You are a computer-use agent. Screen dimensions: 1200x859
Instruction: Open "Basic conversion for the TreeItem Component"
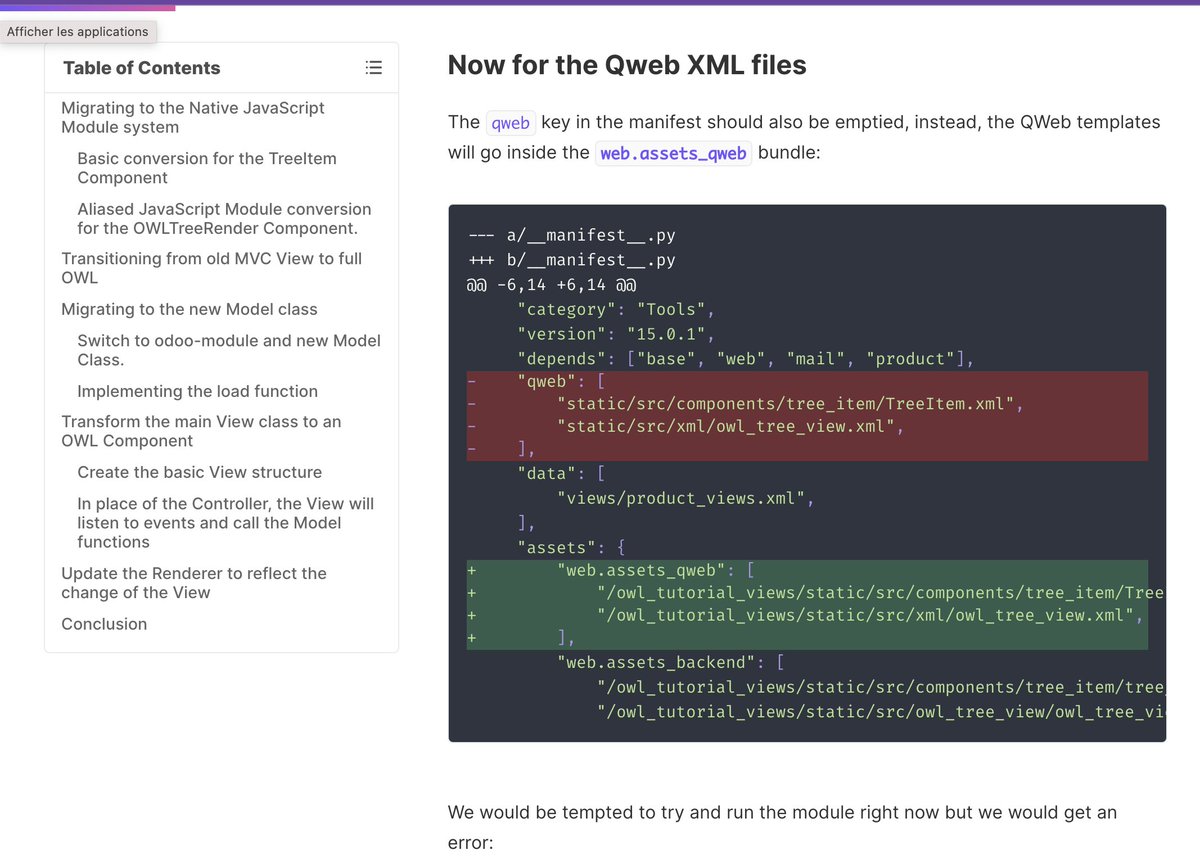coord(207,167)
